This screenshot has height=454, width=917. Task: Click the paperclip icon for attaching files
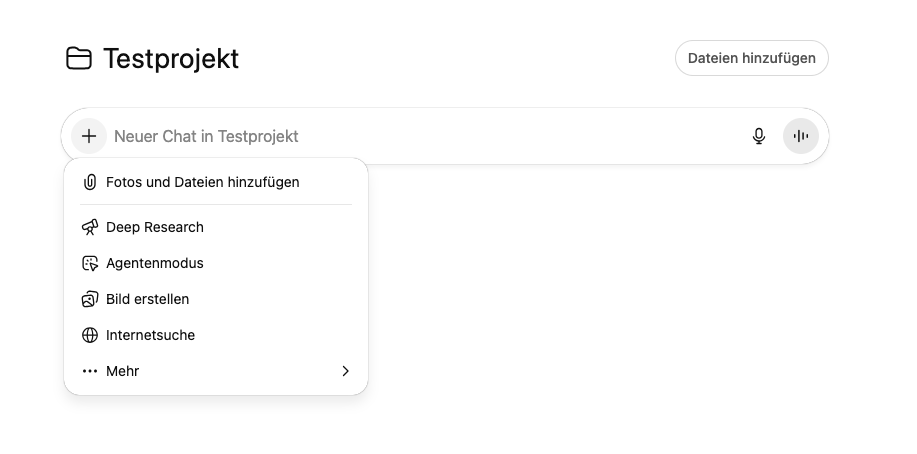[90, 182]
